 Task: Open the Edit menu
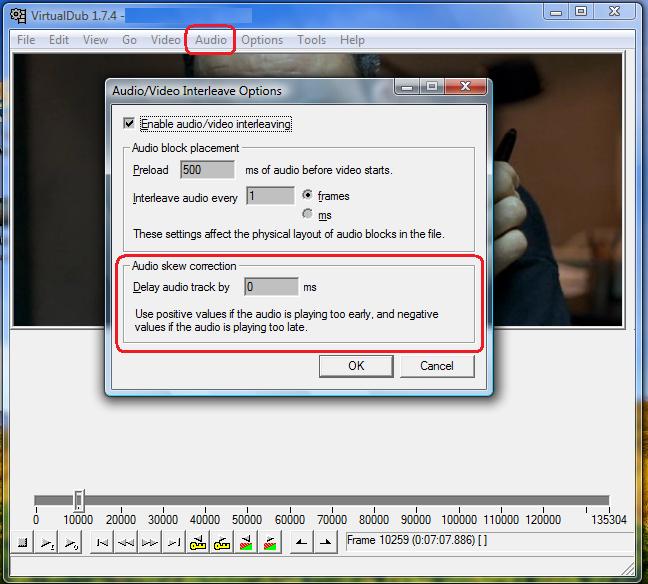click(x=59, y=40)
